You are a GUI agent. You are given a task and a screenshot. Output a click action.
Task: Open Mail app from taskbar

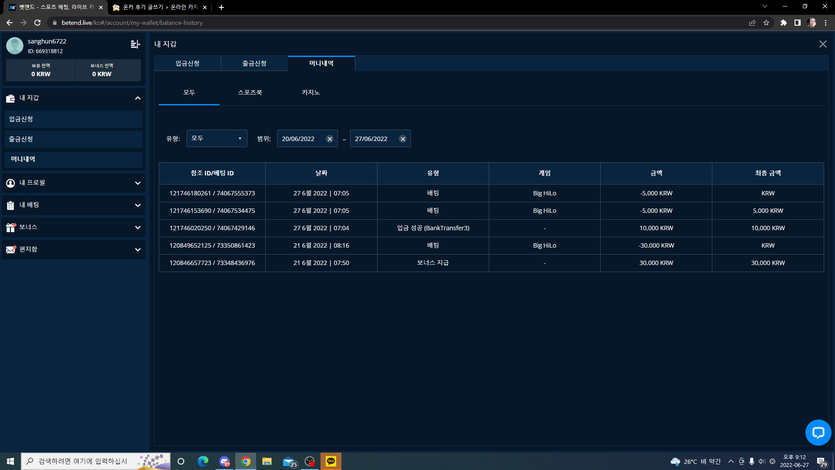(x=289, y=461)
